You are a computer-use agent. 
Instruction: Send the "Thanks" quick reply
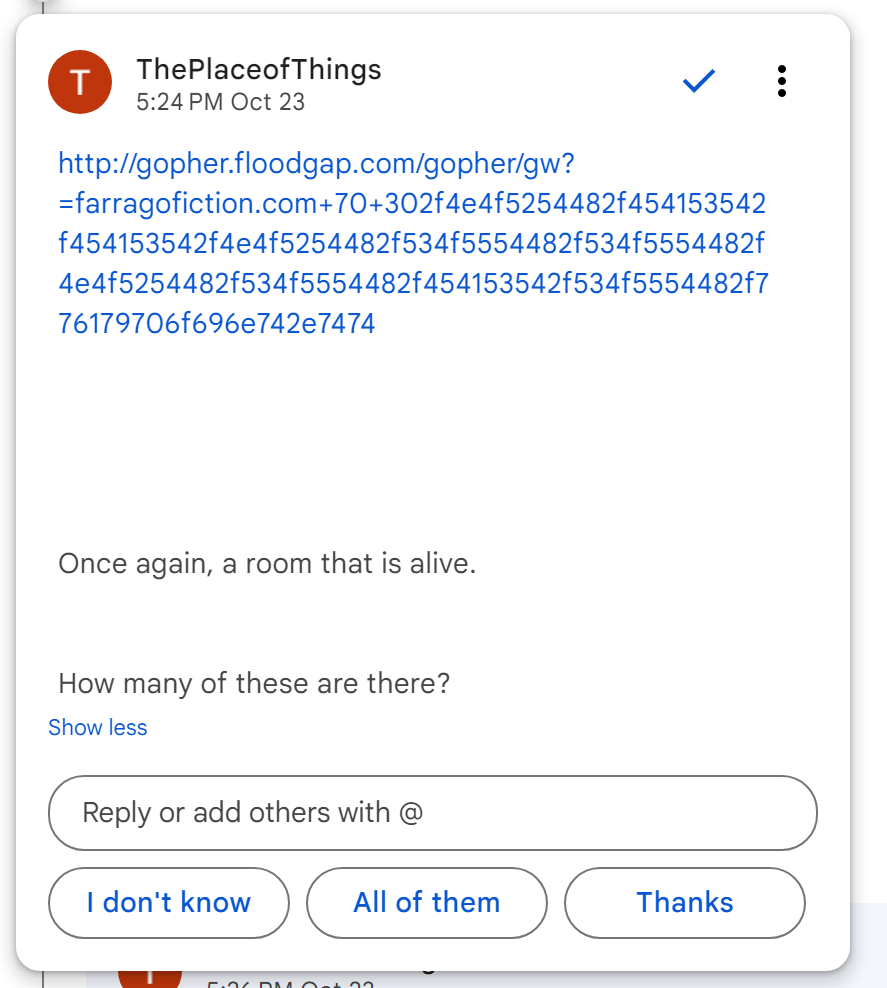(685, 902)
